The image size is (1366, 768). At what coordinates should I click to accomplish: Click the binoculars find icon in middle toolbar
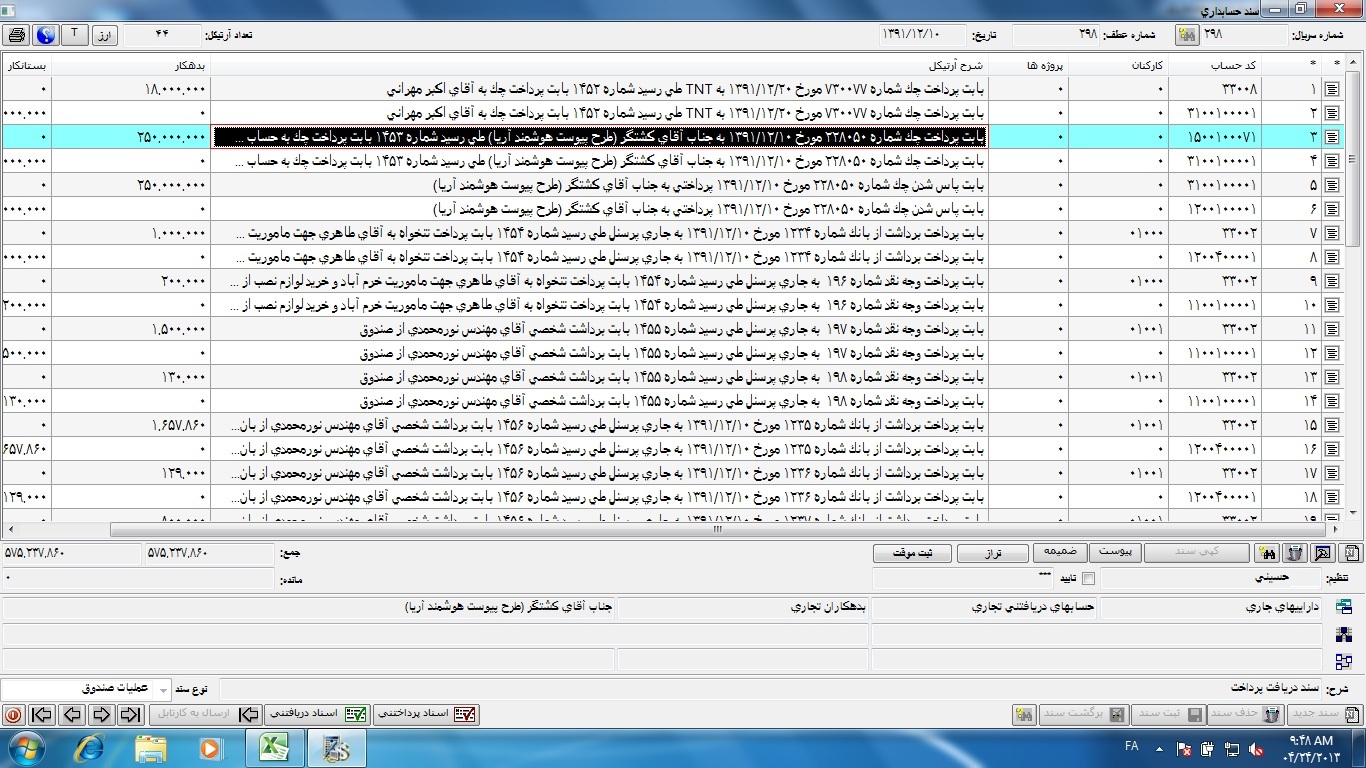point(1268,553)
